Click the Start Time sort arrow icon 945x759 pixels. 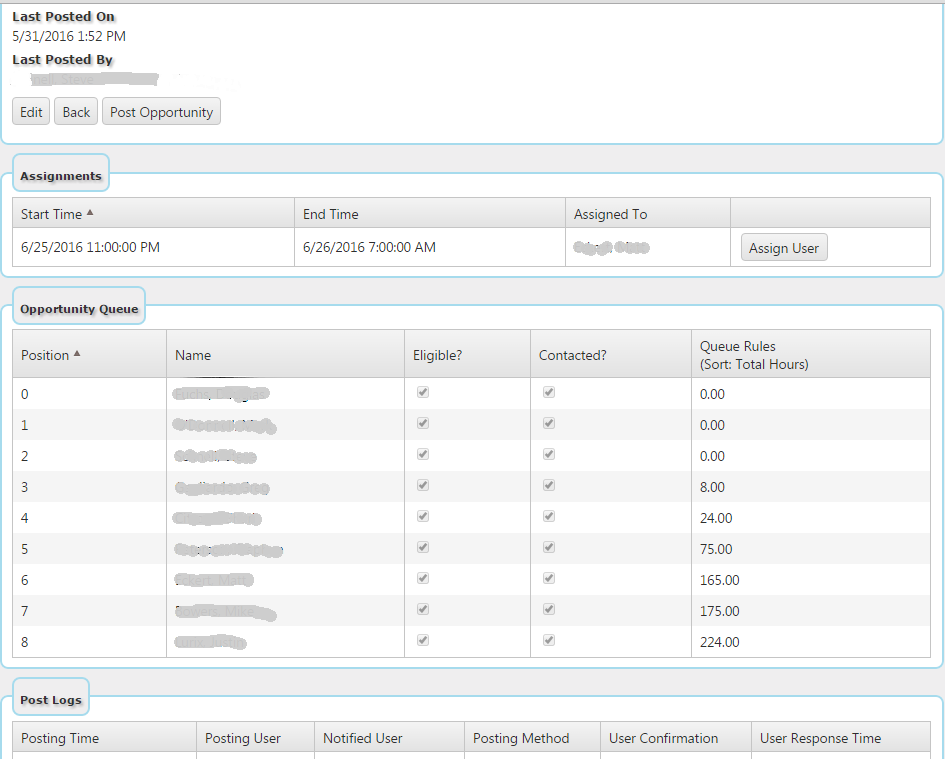90,212
